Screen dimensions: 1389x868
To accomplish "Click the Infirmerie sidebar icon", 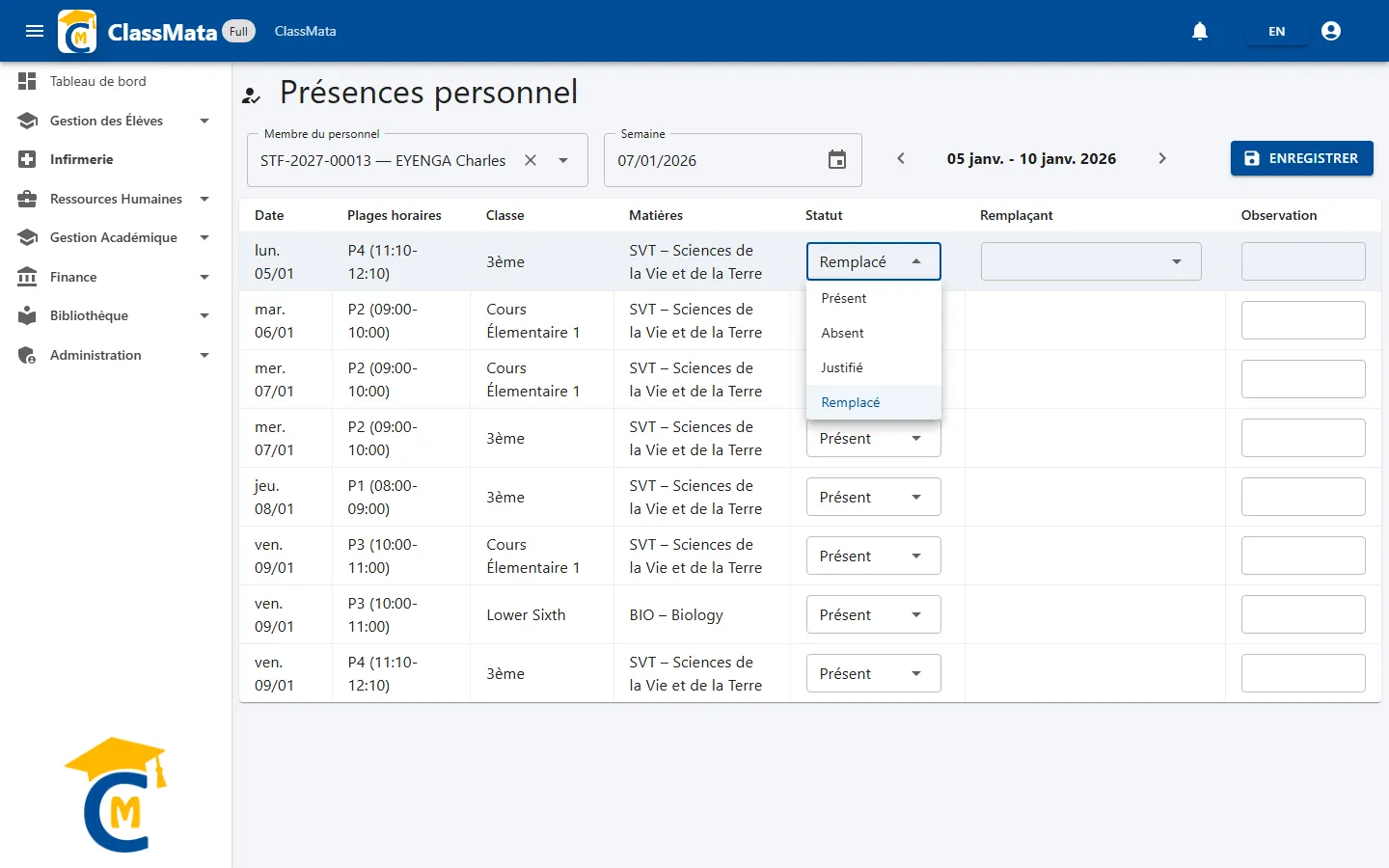I will click(x=27, y=159).
